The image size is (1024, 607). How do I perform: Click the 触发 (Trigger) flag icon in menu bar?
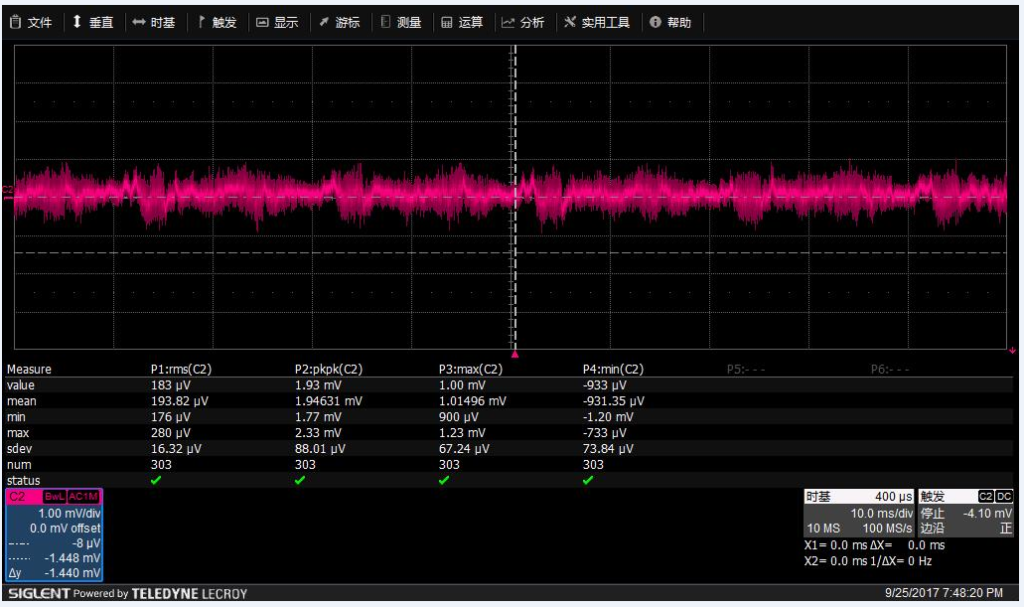202,22
